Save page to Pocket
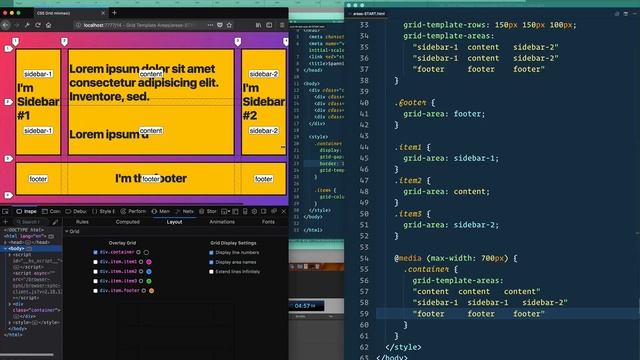 (x=220, y=25)
